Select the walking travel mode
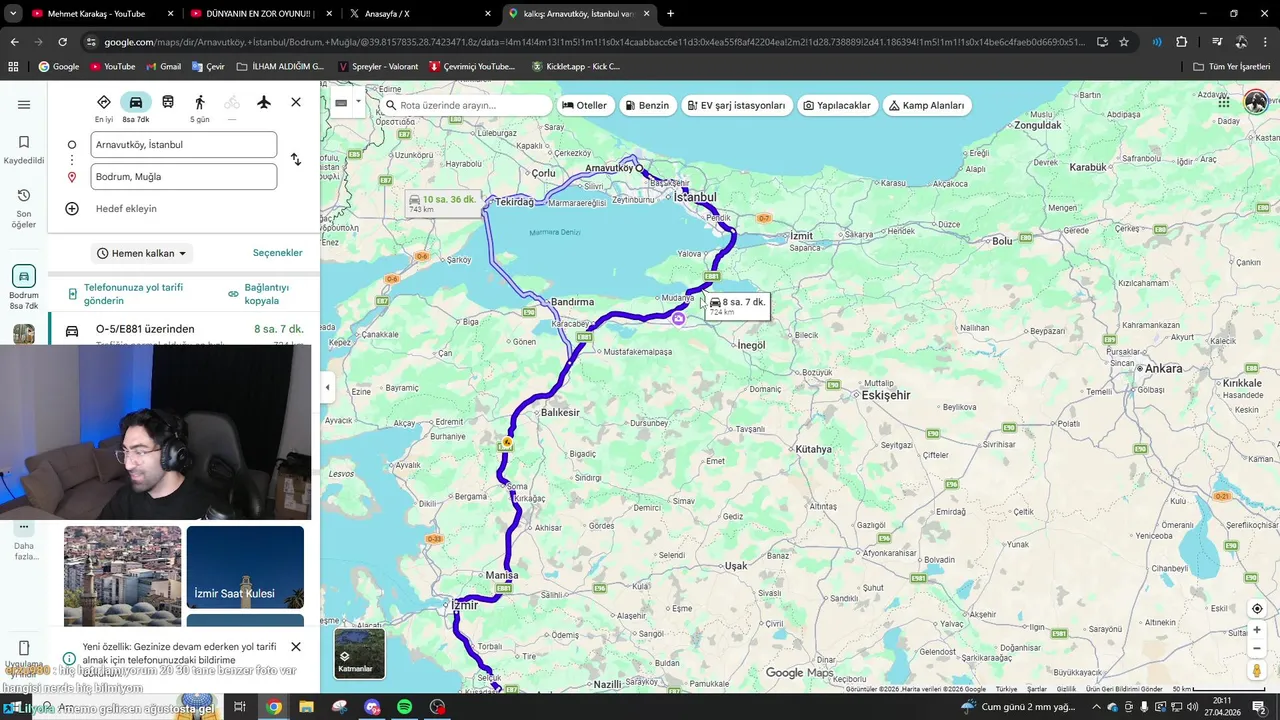The width and height of the screenshot is (1280, 720). click(200, 108)
